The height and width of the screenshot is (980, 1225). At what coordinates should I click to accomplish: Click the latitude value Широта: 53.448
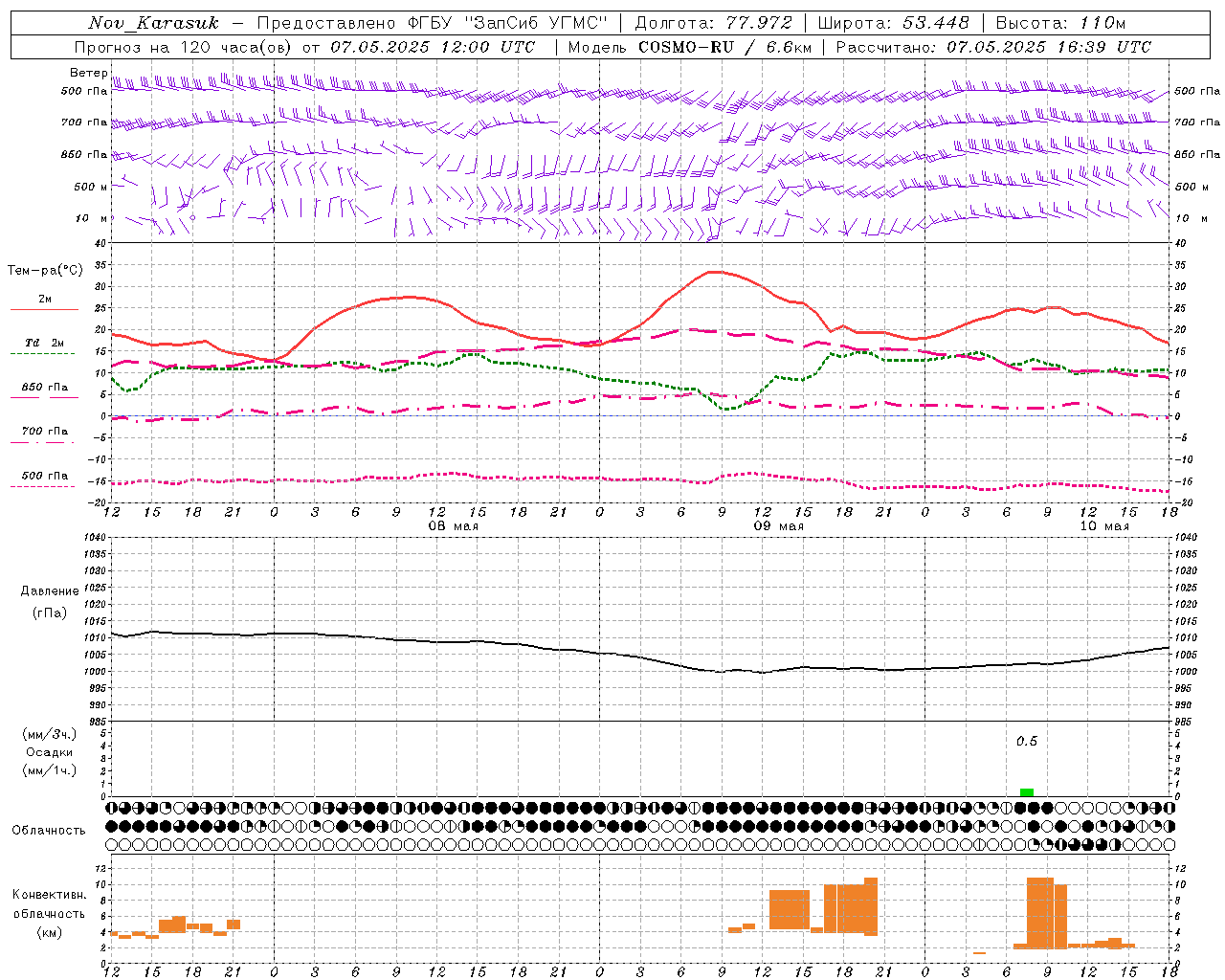point(893,23)
